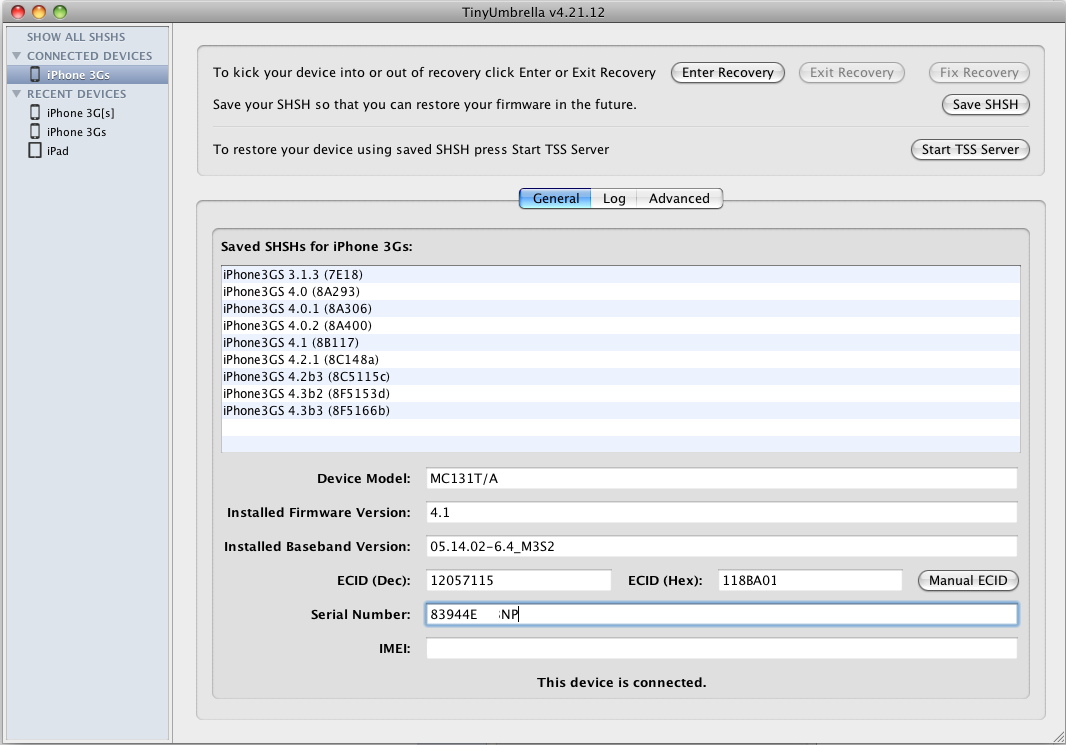Click the connected iPhone 3Gs device icon

coord(35,75)
